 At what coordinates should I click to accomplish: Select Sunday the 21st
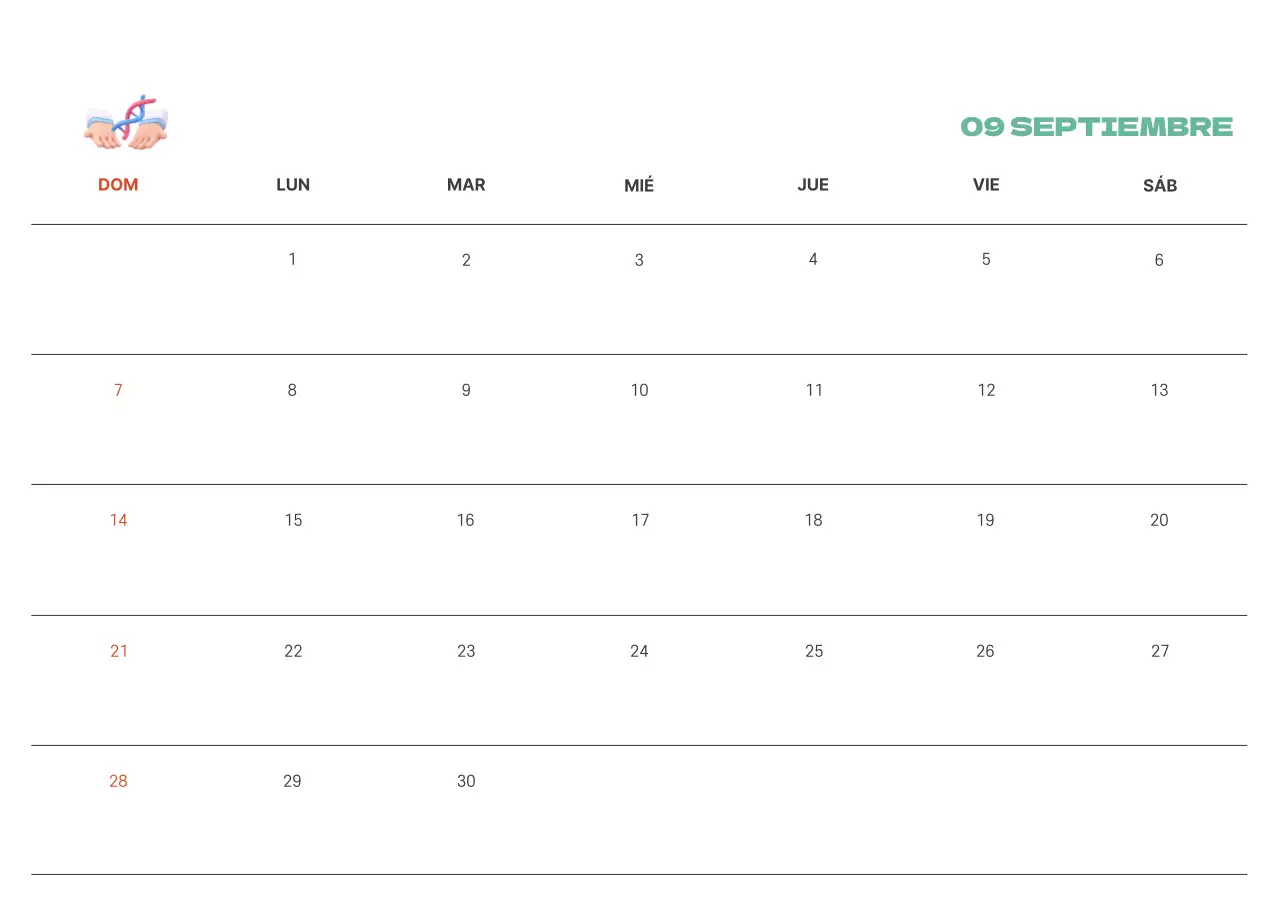[119, 651]
